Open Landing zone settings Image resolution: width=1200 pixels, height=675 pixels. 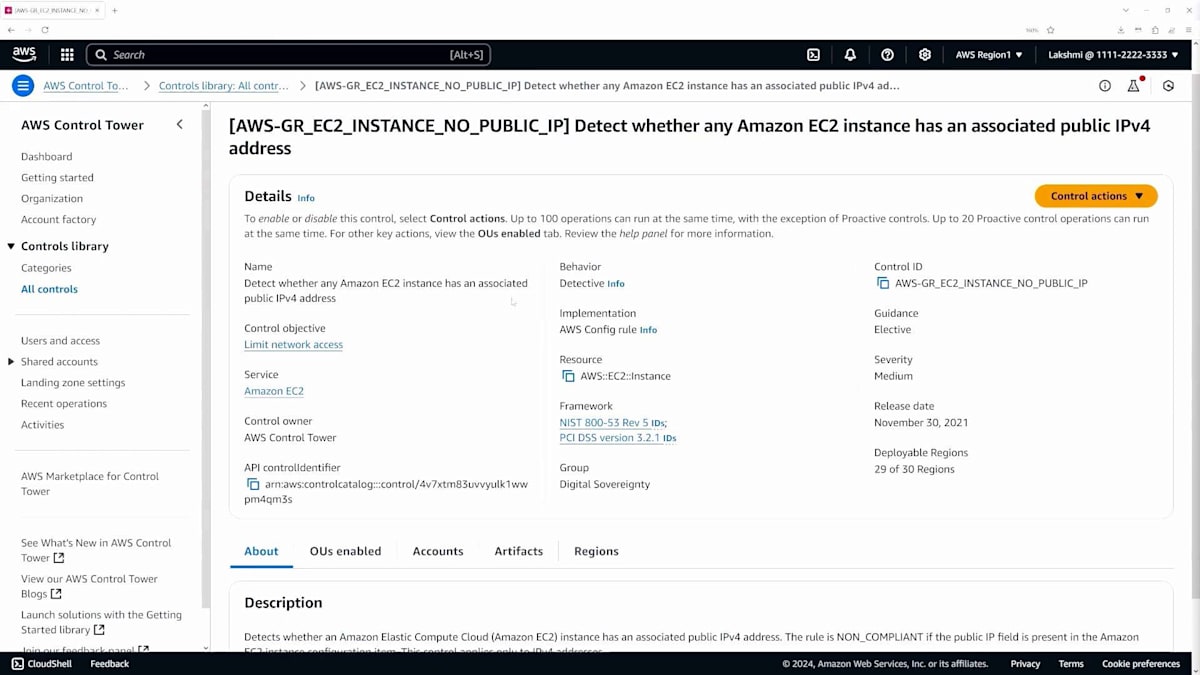click(x=73, y=383)
